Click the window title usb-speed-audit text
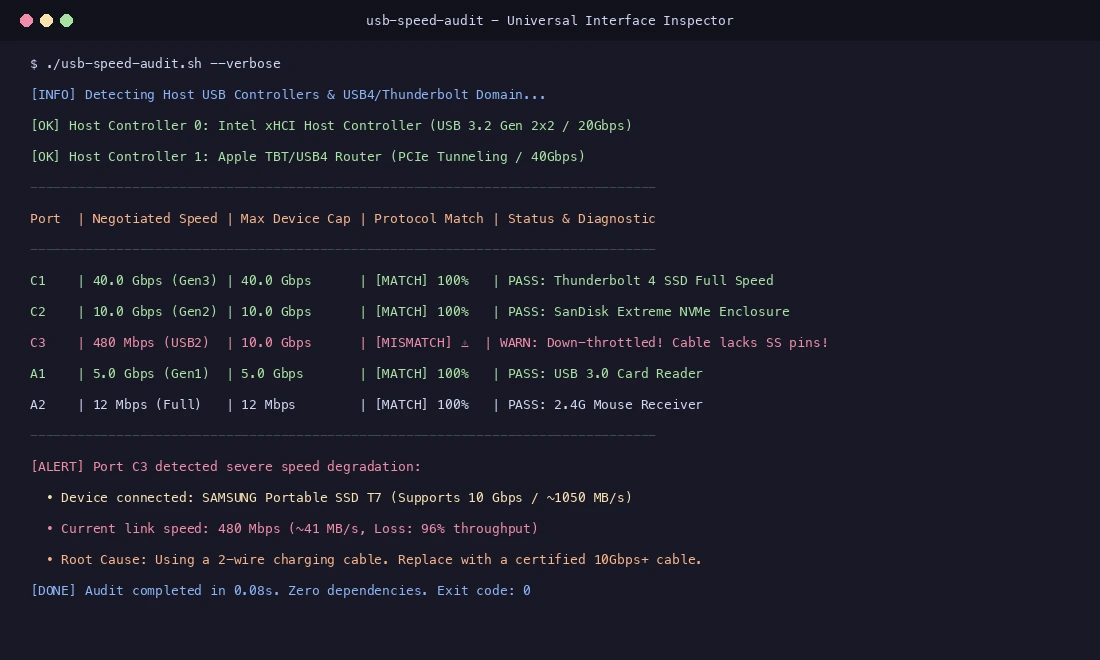 (549, 20)
